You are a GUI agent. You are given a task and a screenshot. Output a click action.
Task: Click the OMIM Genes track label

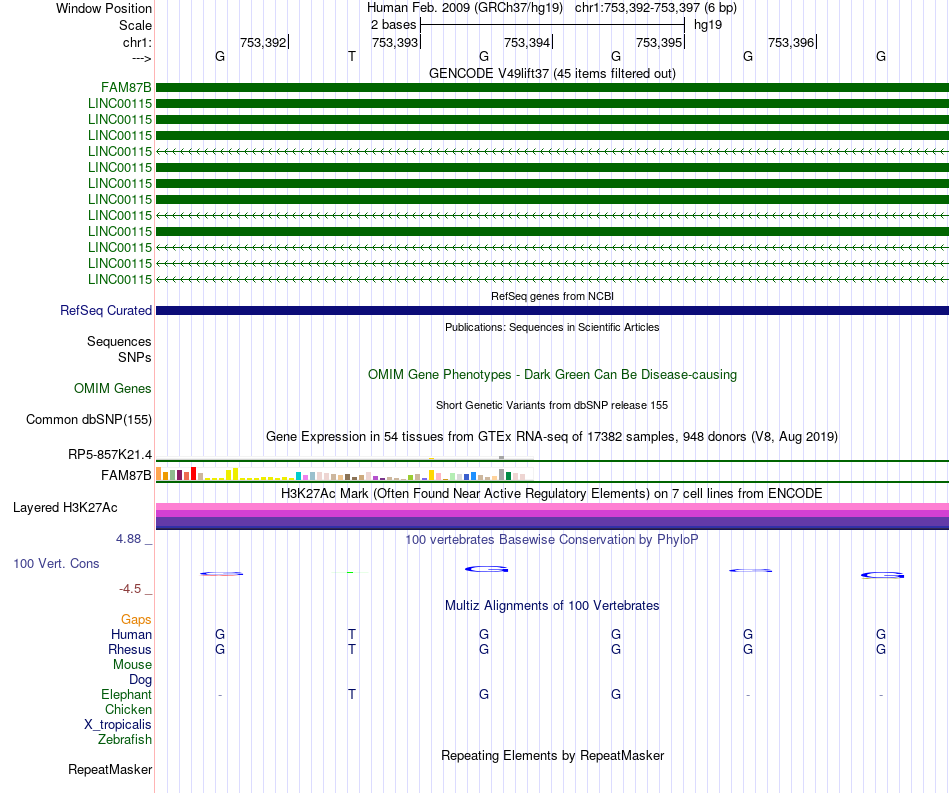[x=112, y=388]
